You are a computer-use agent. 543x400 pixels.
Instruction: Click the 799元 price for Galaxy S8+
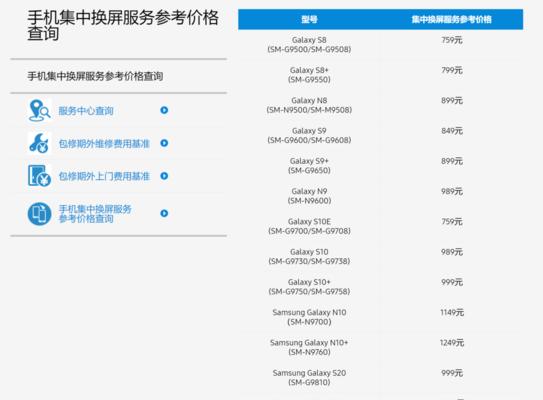pos(452,70)
